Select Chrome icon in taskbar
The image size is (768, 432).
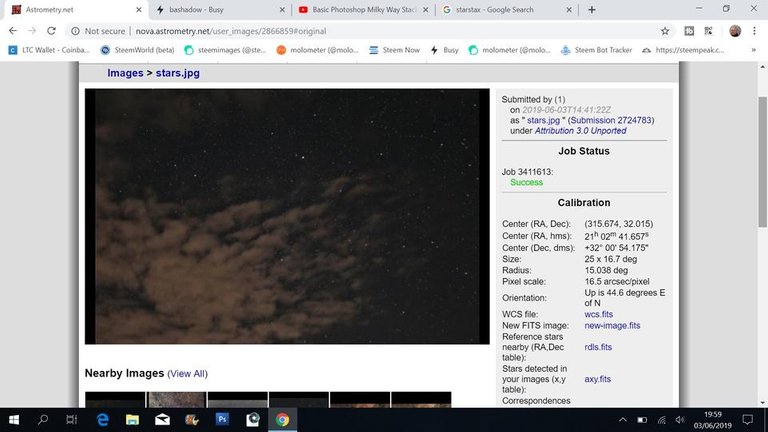282,420
